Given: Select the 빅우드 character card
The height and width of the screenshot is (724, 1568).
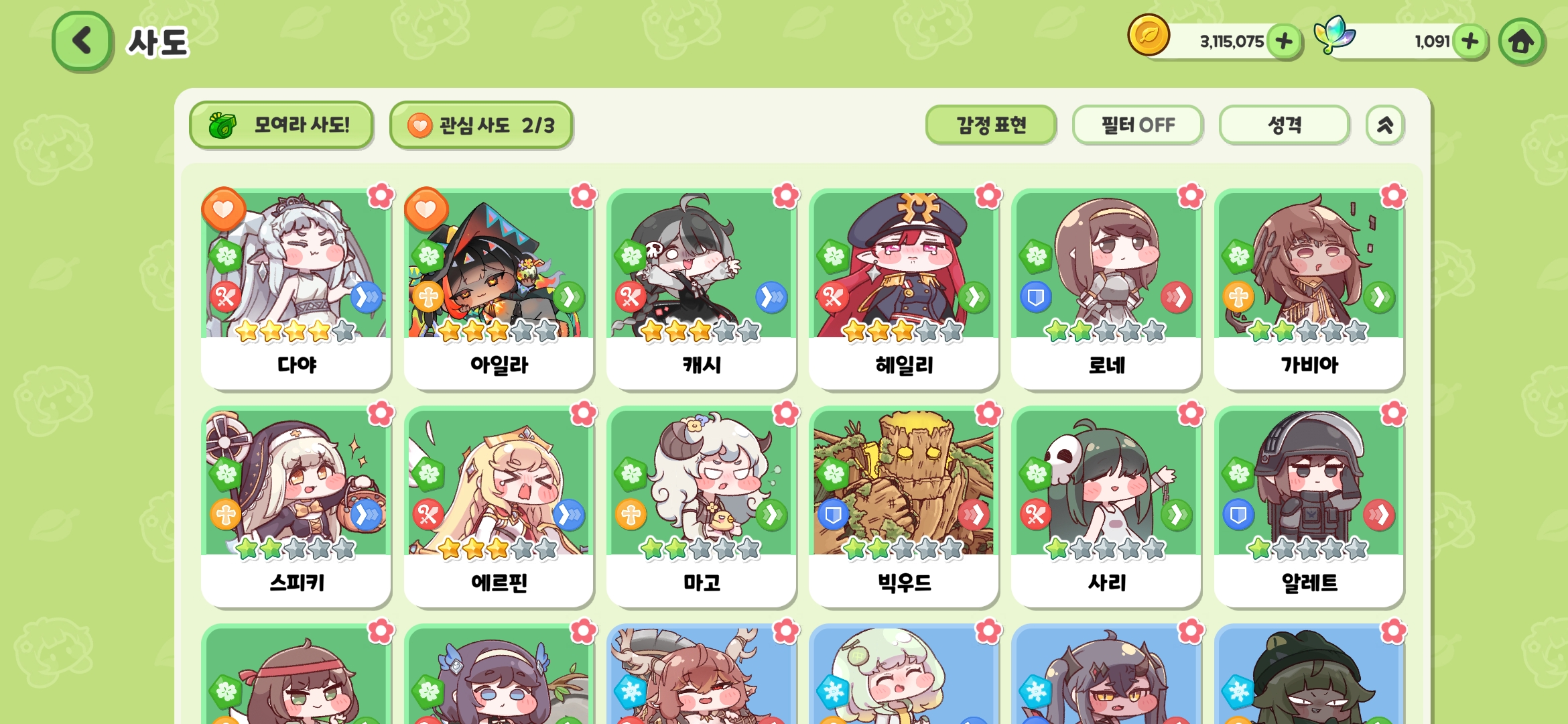Looking at the screenshot, I should coord(904,507).
